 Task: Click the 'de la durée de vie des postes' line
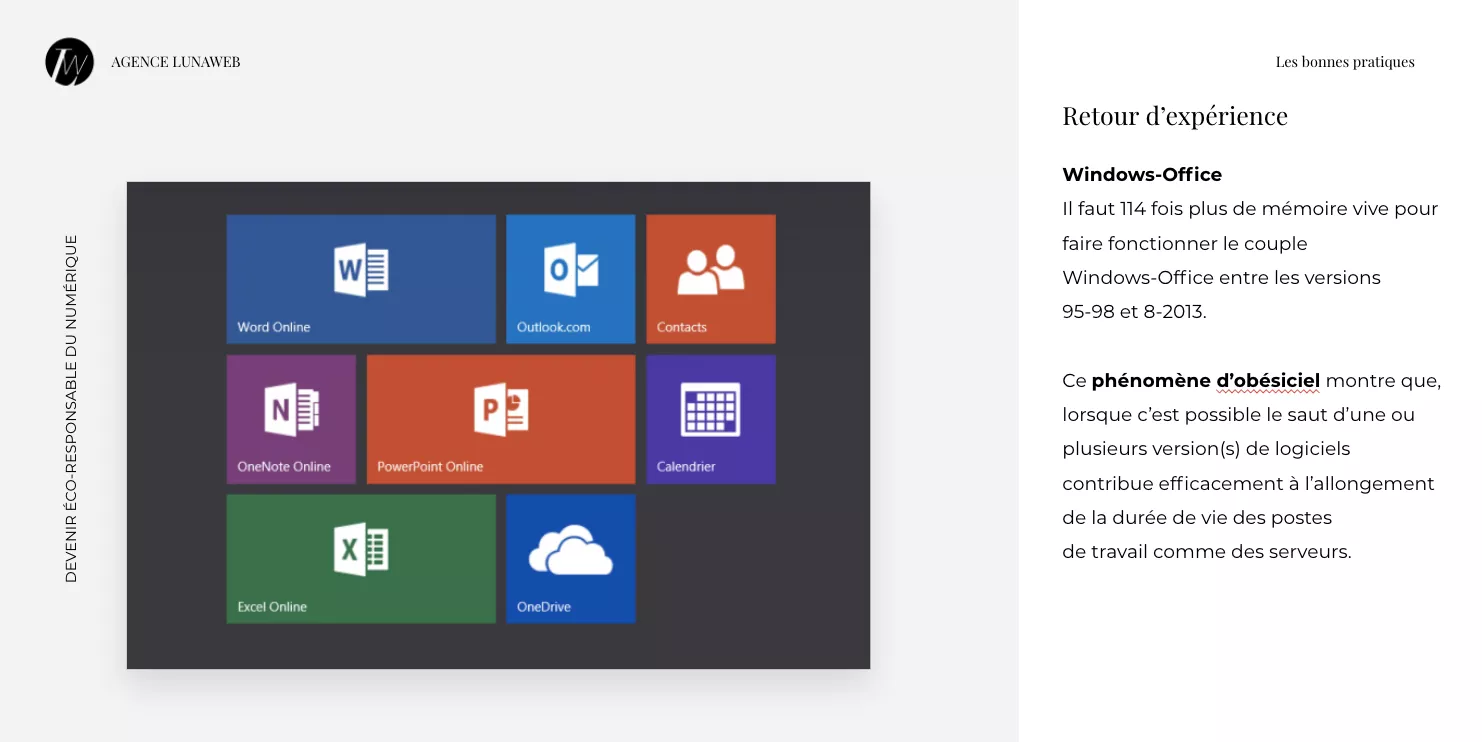pyautogui.click(x=1197, y=517)
